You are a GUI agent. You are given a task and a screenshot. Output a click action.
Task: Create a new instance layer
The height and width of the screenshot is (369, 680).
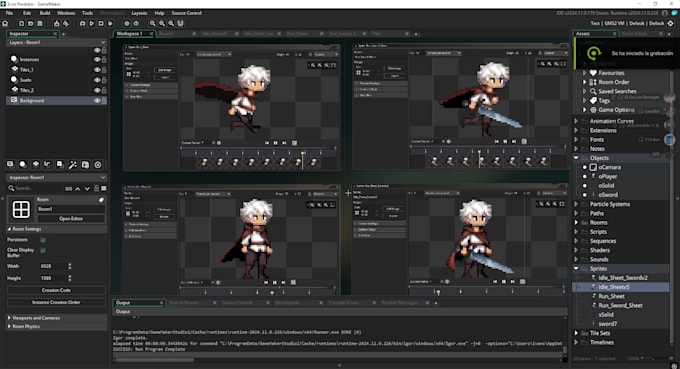(x=23, y=164)
